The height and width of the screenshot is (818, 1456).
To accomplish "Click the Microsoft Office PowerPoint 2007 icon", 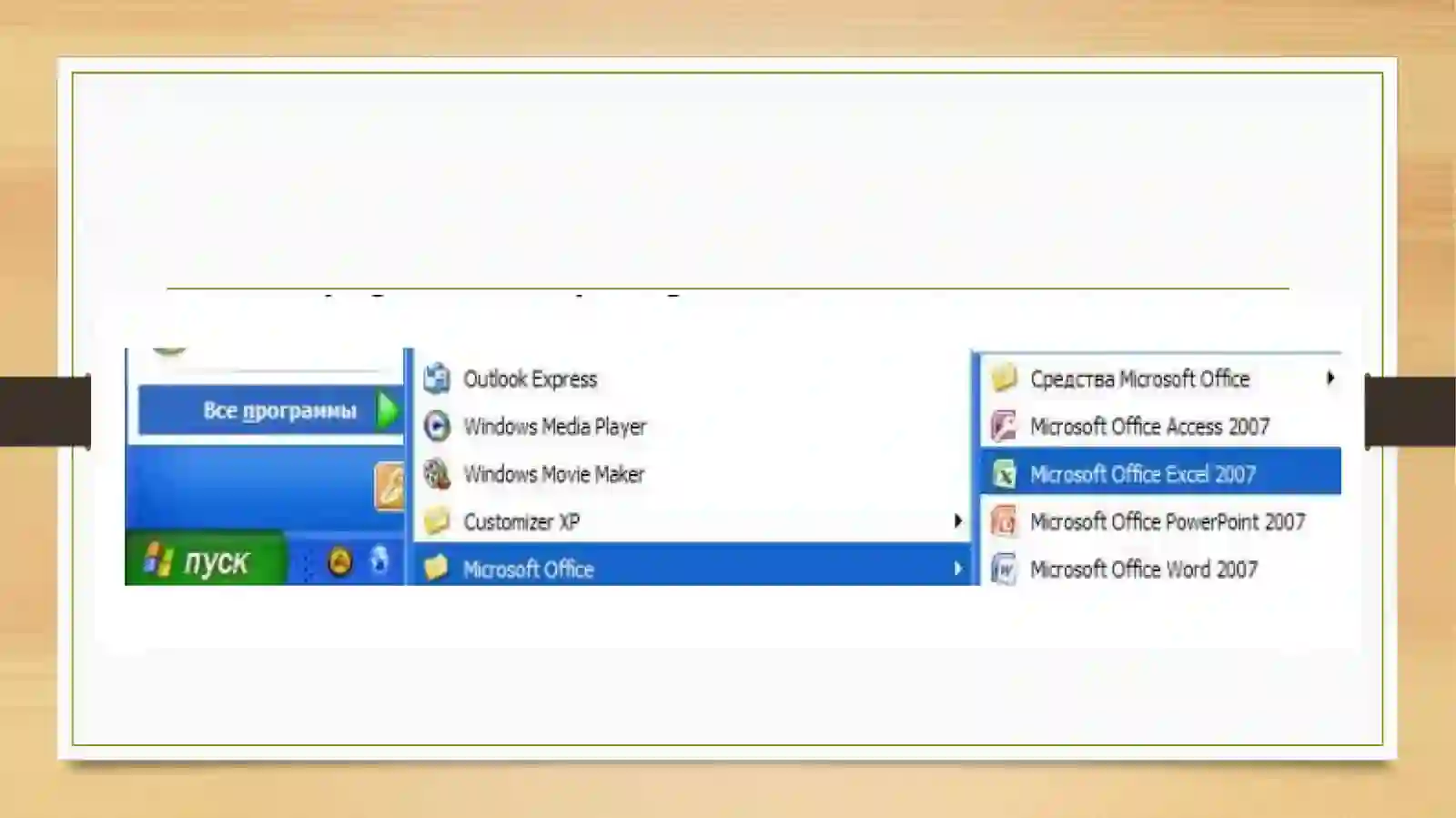I will pos(1004,521).
